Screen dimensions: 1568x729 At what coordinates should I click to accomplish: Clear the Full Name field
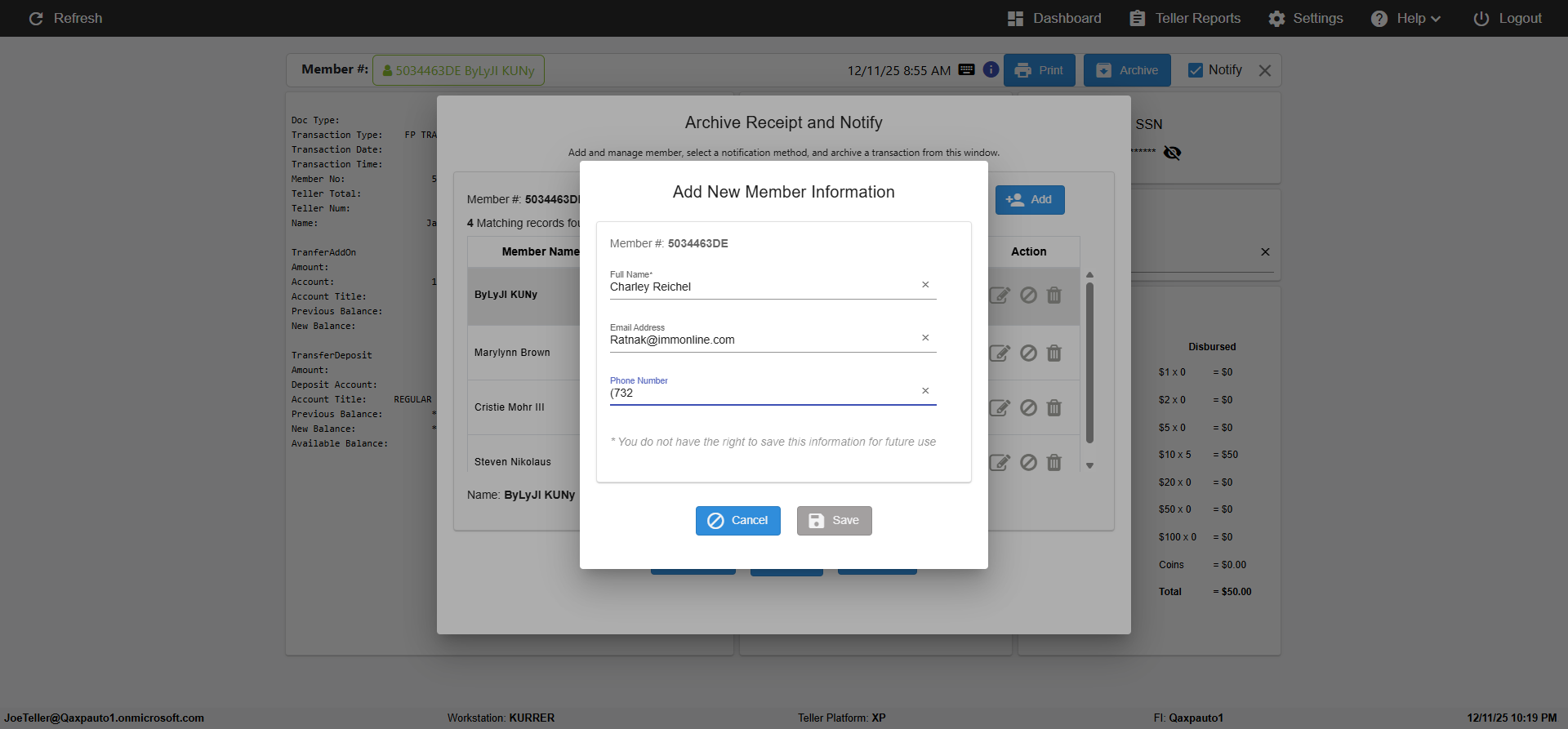(925, 285)
